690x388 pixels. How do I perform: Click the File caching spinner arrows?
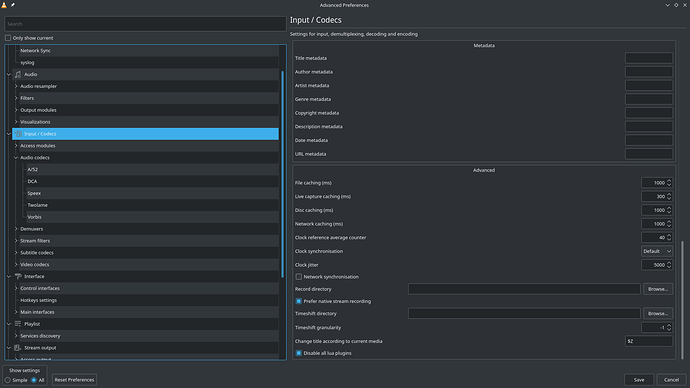coord(669,183)
